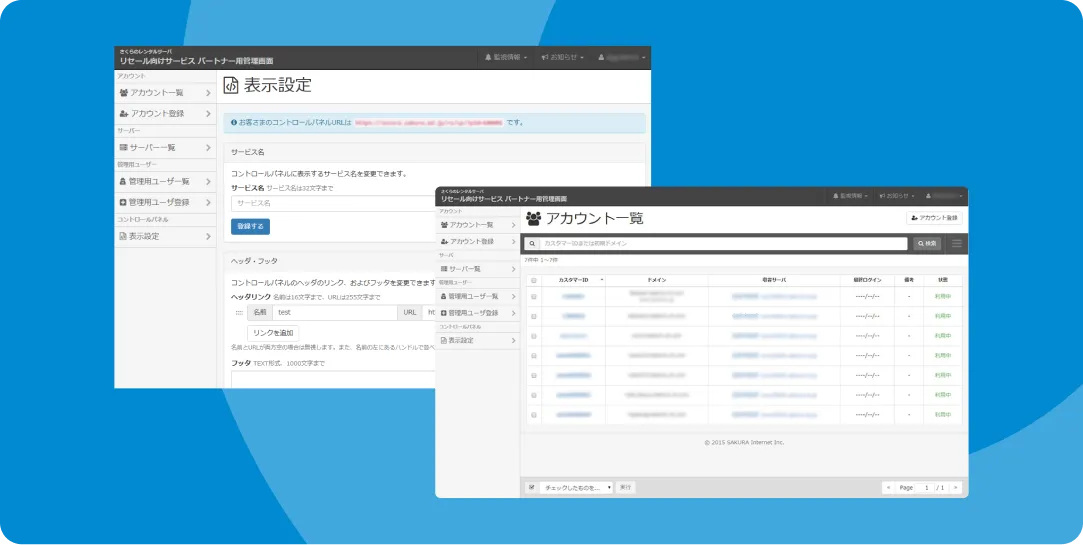Click the カスタマーID column sort arrow
The height and width of the screenshot is (545, 1083).
coord(602,280)
